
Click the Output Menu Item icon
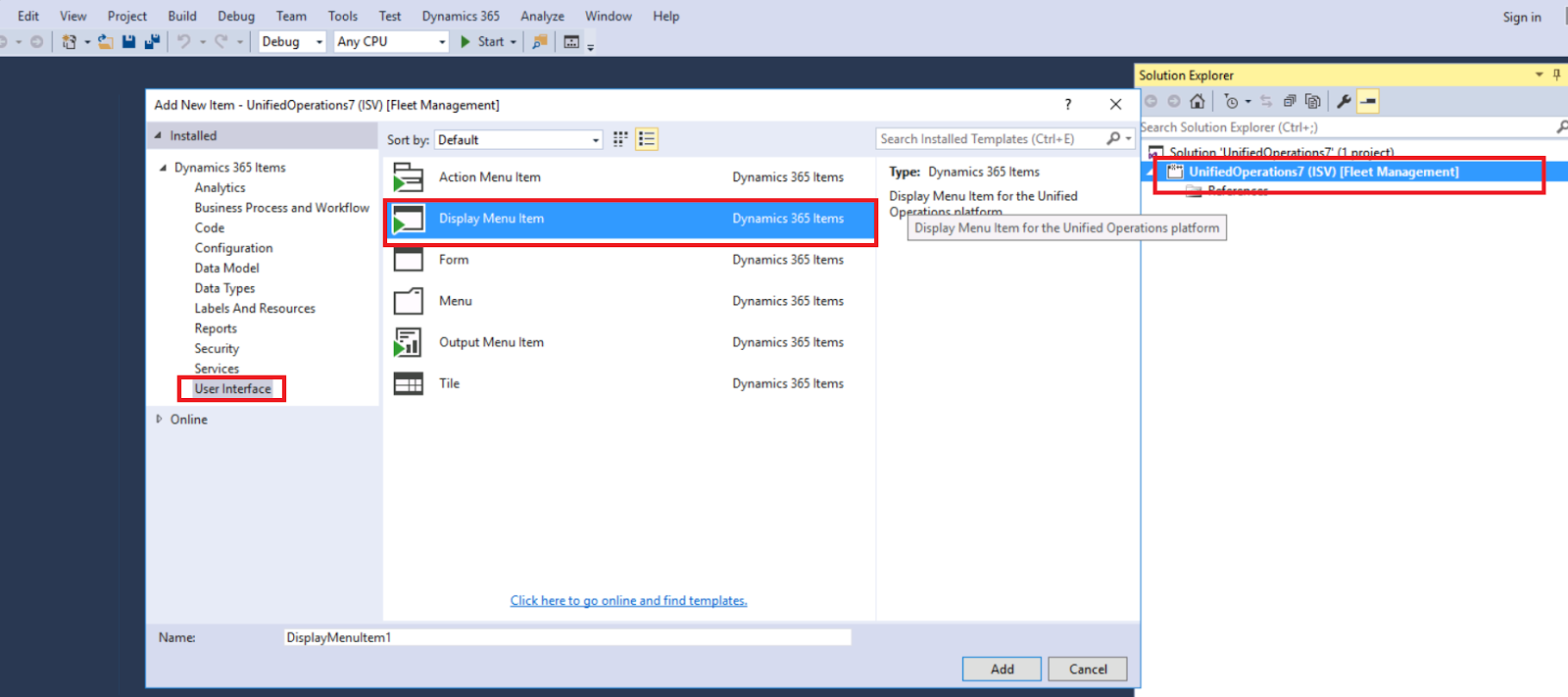click(408, 342)
